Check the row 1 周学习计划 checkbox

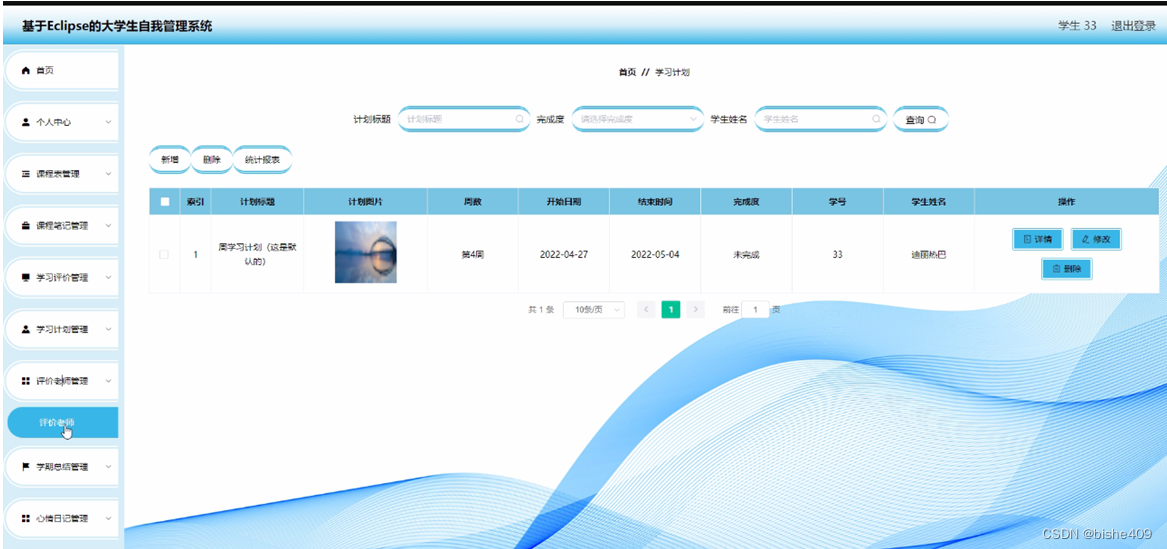click(x=164, y=254)
